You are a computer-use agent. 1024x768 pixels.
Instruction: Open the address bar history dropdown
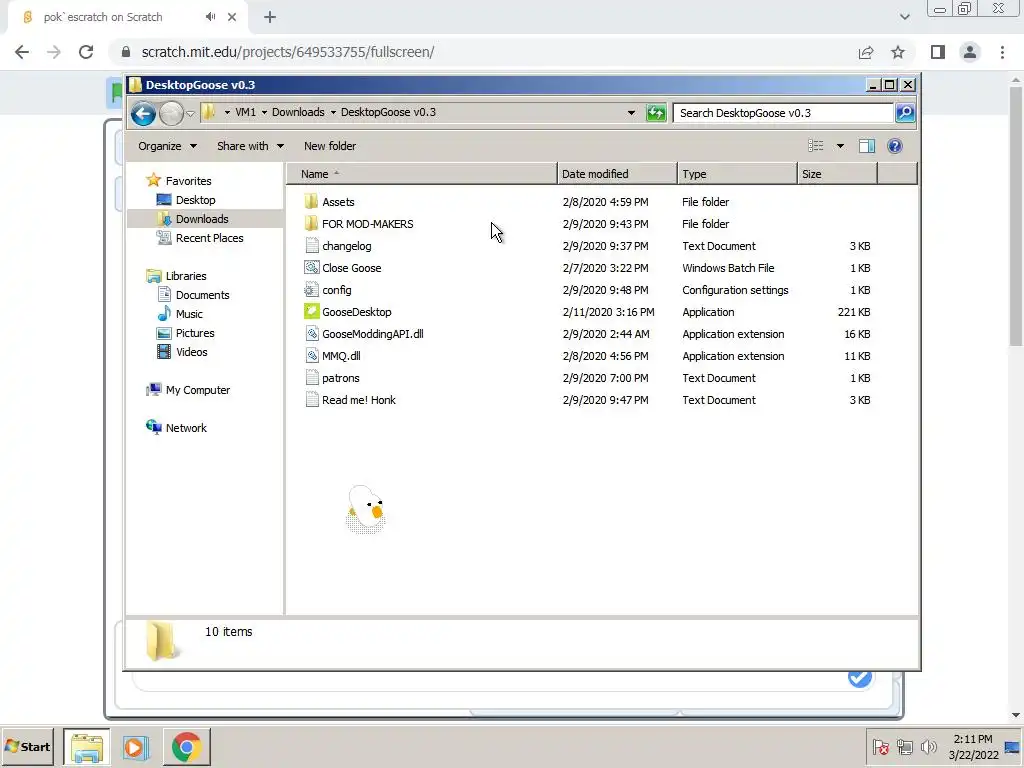pos(631,113)
